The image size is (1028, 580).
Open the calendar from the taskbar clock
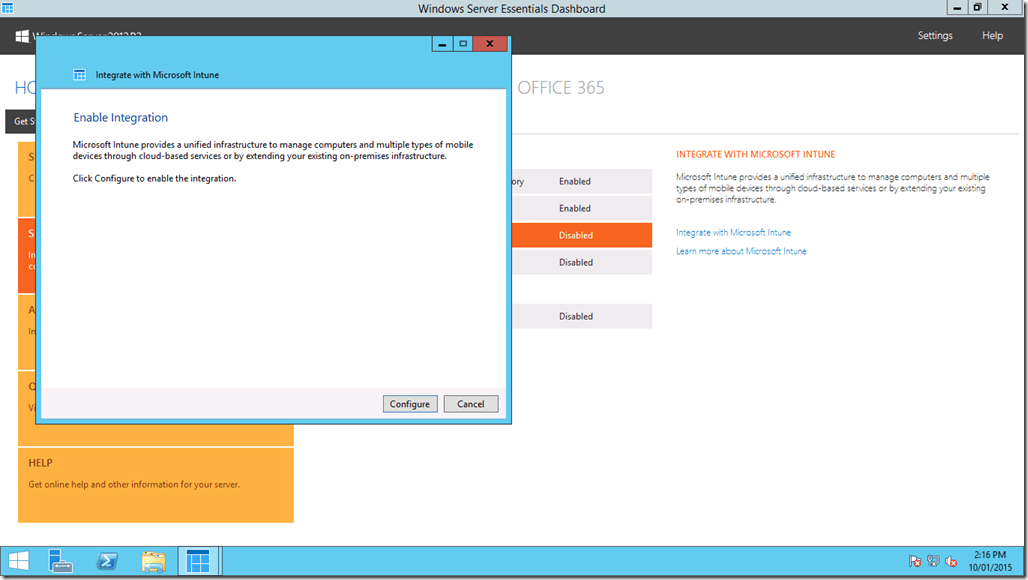(x=988, y=561)
